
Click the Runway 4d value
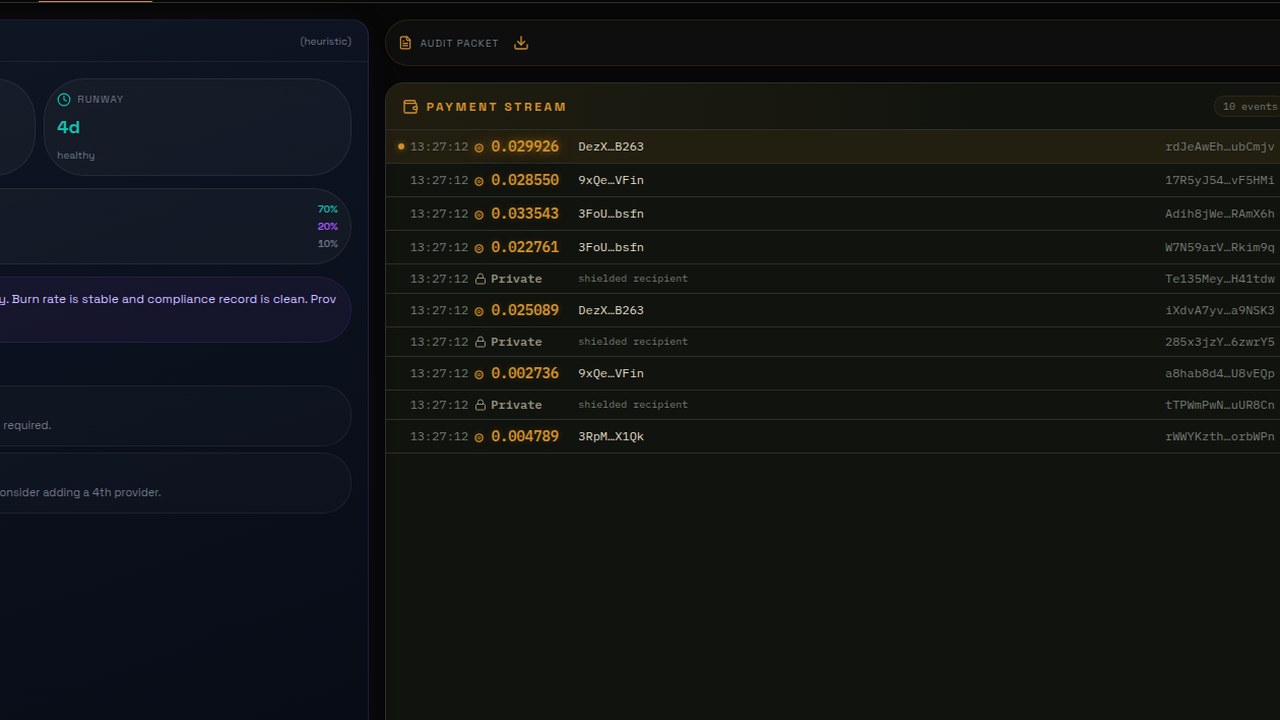[68, 127]
